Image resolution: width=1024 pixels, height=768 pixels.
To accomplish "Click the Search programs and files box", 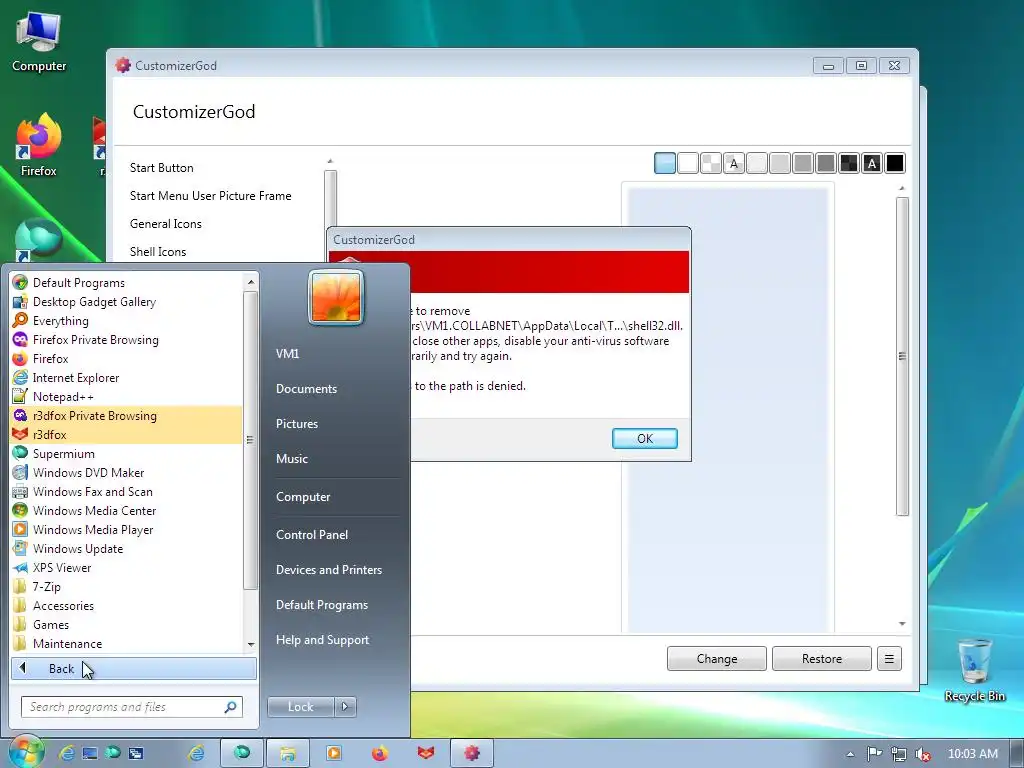I will (x=132, y=707).
